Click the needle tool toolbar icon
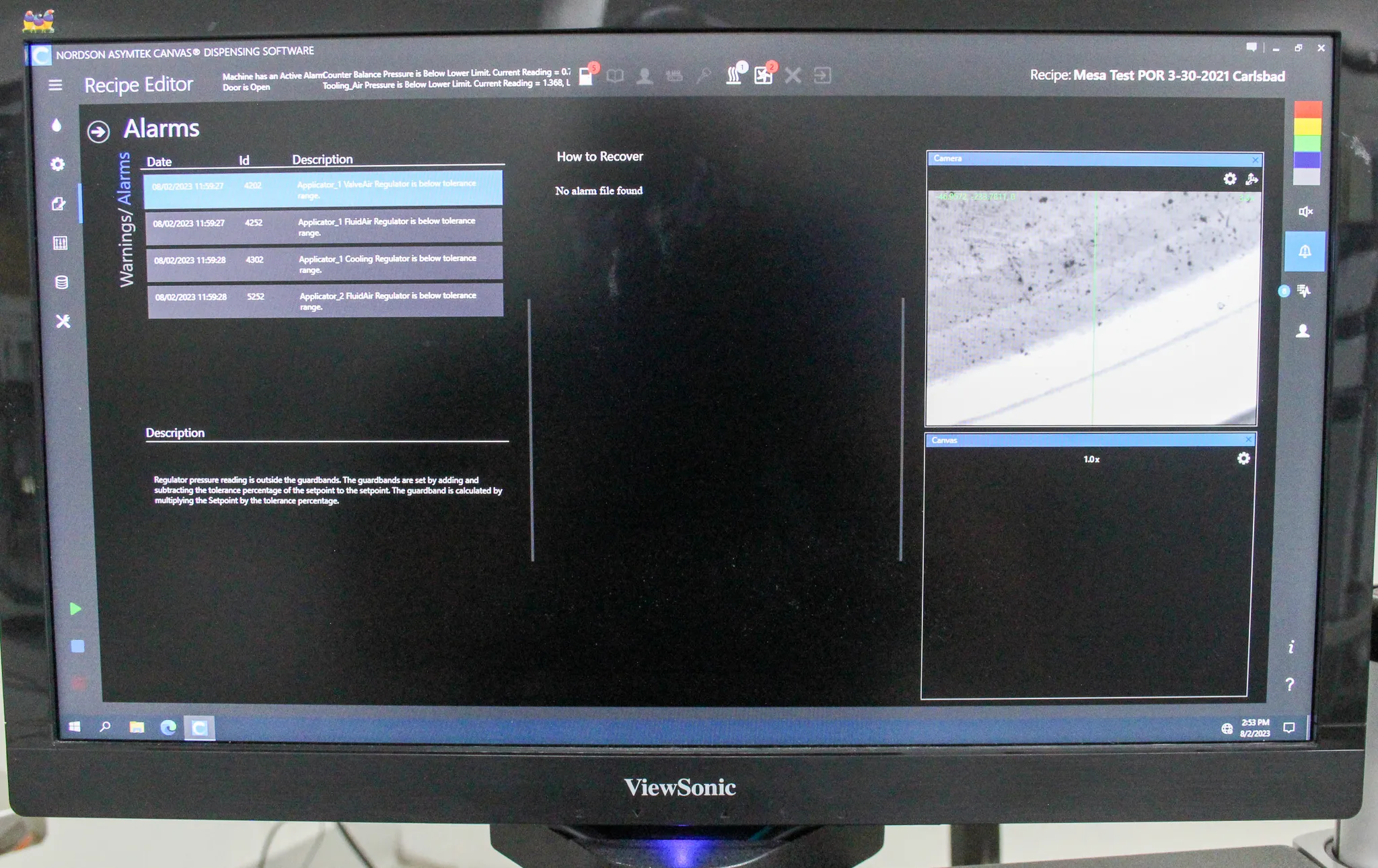Screen dimensions: 1378x868 703,75
